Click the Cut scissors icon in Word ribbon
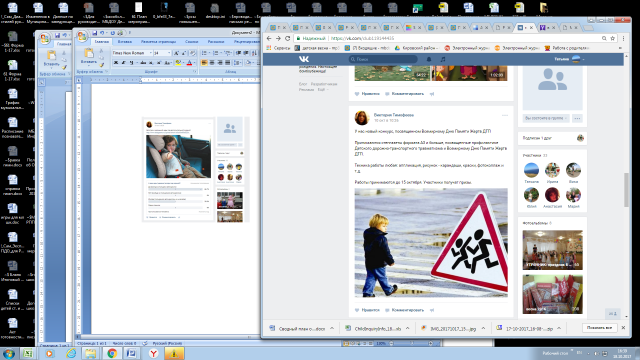 pyautogui.click(x=101, y=51)
